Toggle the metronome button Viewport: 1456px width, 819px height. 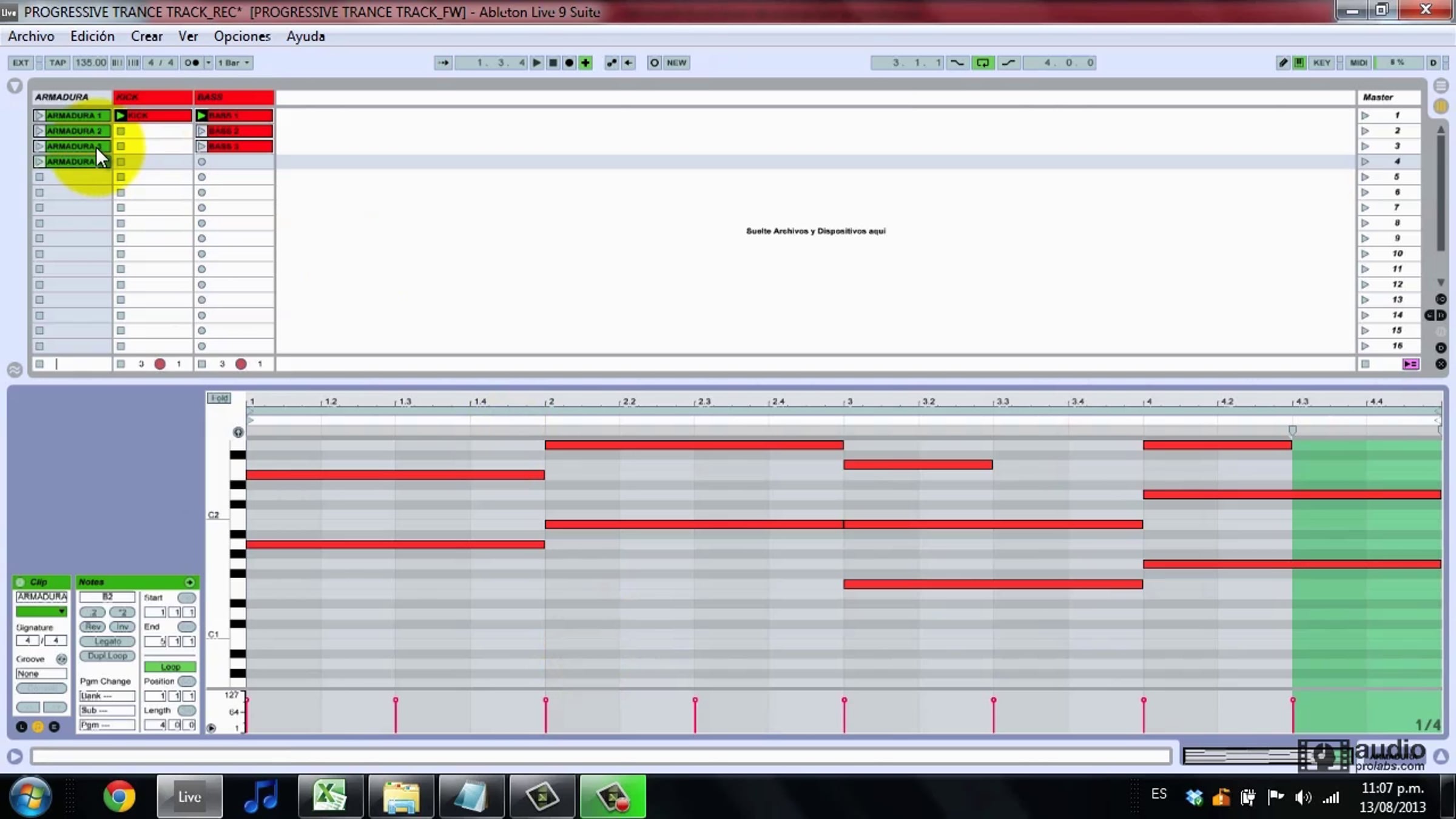192,62
